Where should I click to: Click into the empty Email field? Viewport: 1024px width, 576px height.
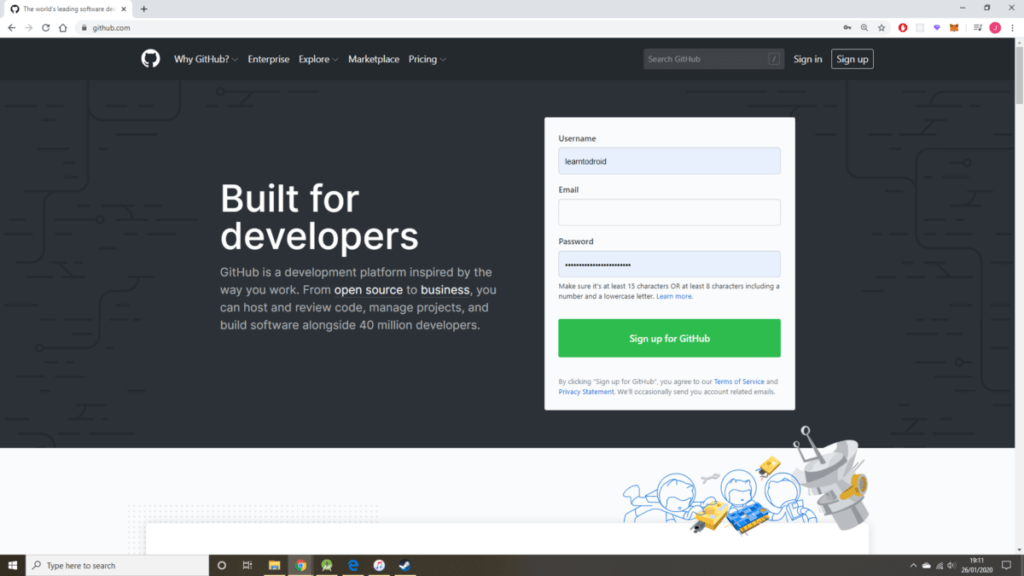(x=669, y=212)
